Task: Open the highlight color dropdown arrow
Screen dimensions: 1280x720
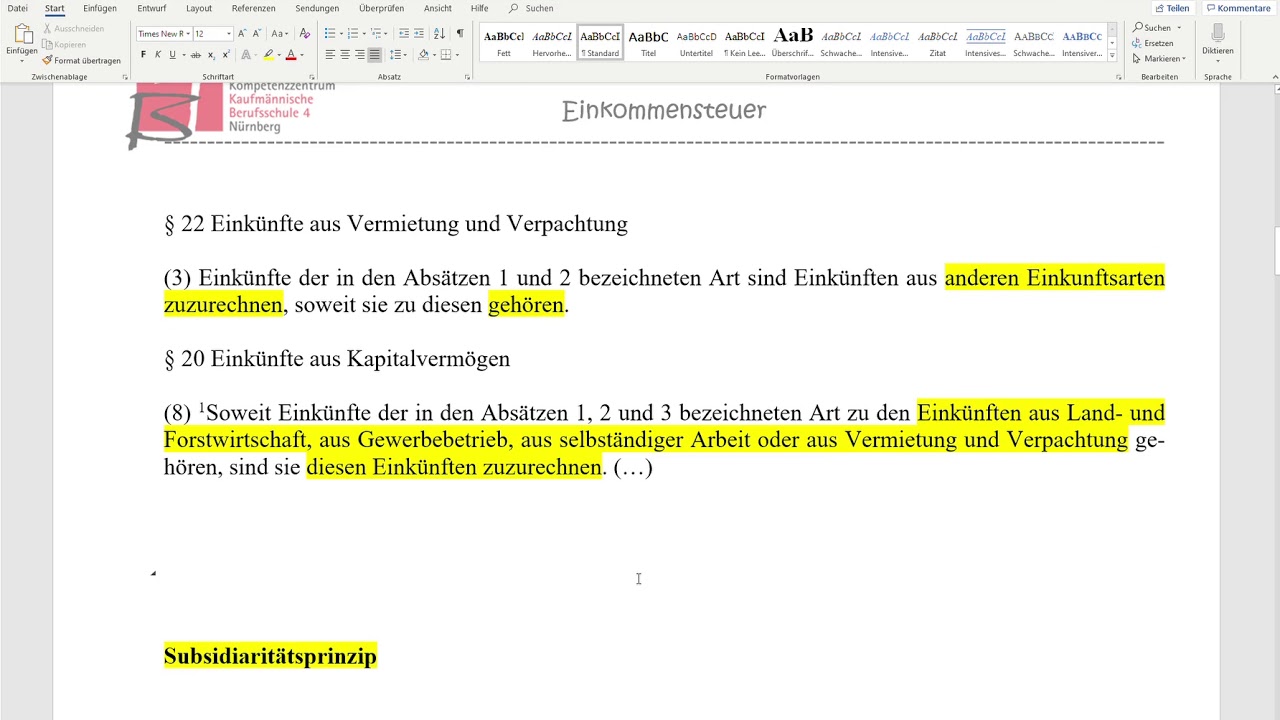Action: click(278, 55)
